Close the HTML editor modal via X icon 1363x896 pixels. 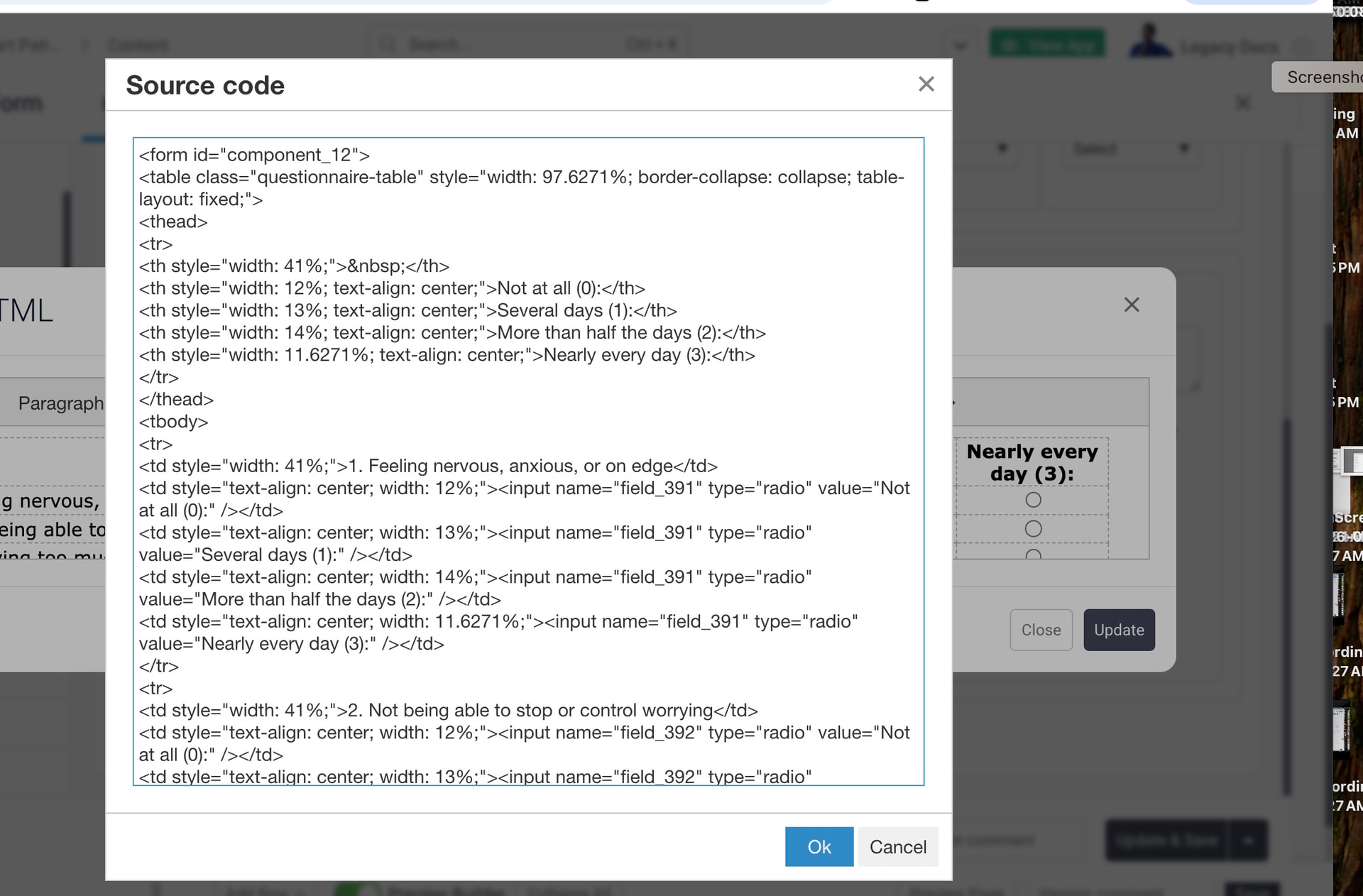tap(1132, 305)
